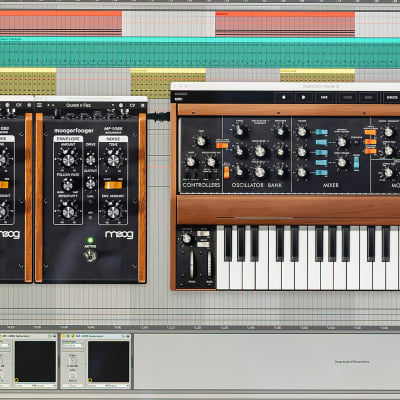Select the cyan clip in arrangement view
This screenshot has width=400, height=400.
[200, 52]
